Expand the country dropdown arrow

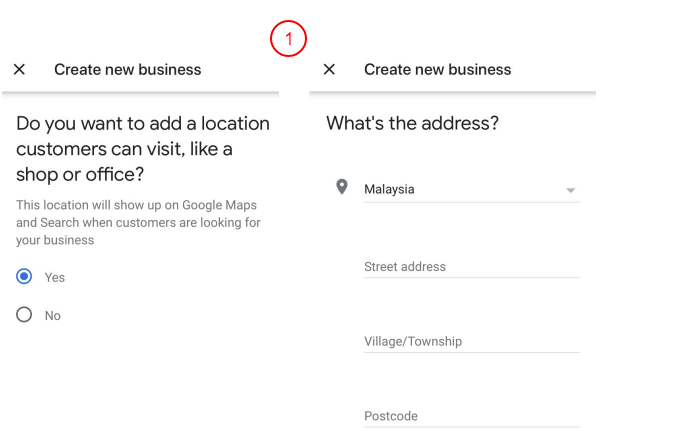[x=570, y=190]
